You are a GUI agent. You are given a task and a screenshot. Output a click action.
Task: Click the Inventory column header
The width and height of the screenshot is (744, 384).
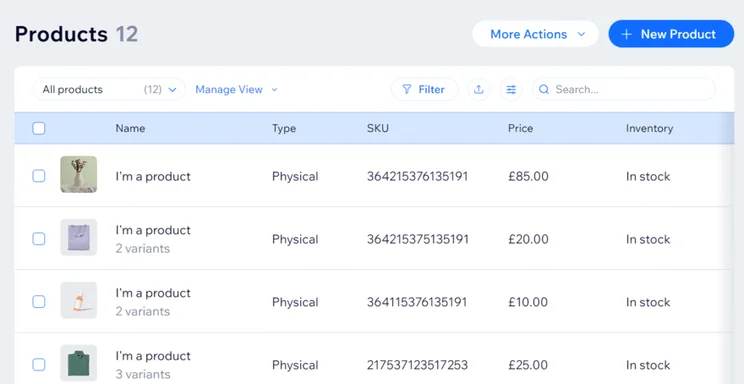(x=649, y=129)
